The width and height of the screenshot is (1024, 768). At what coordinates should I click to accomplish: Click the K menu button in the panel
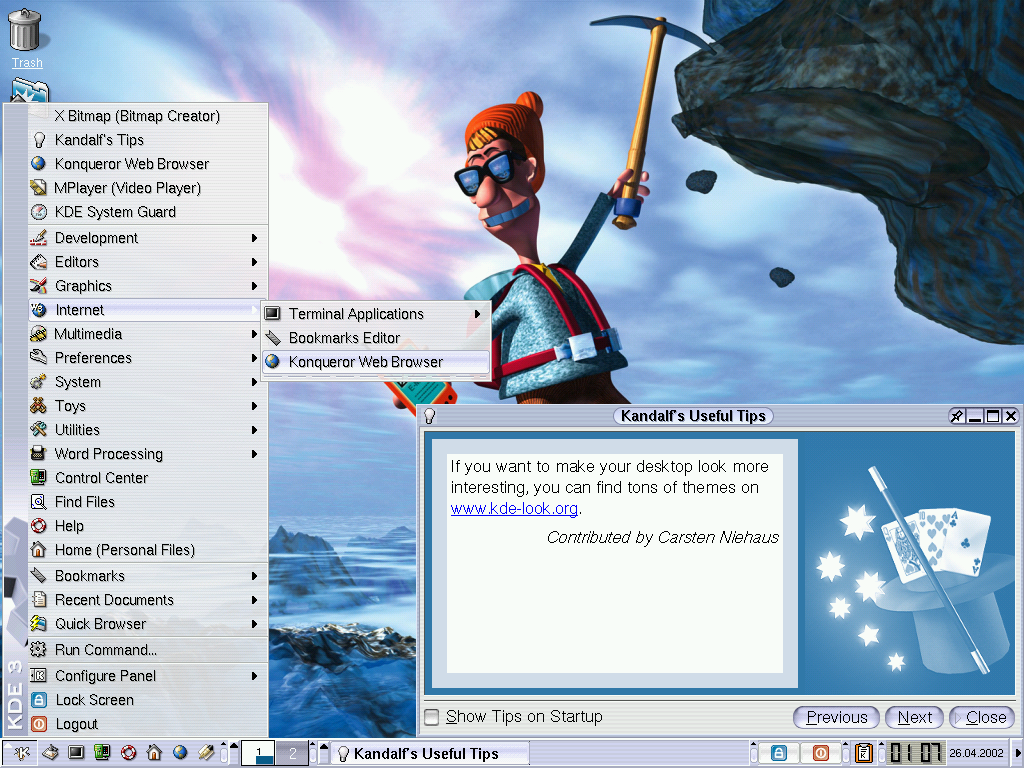pos(22,753)
